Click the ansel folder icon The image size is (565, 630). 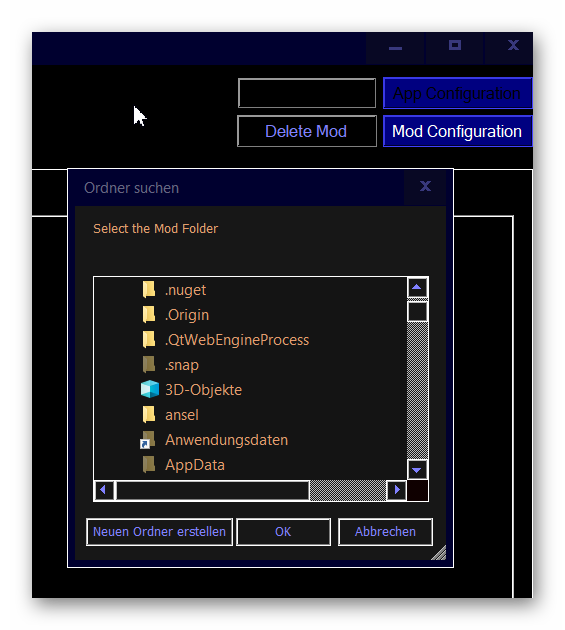pyautogui.click(x=149, y=414)
